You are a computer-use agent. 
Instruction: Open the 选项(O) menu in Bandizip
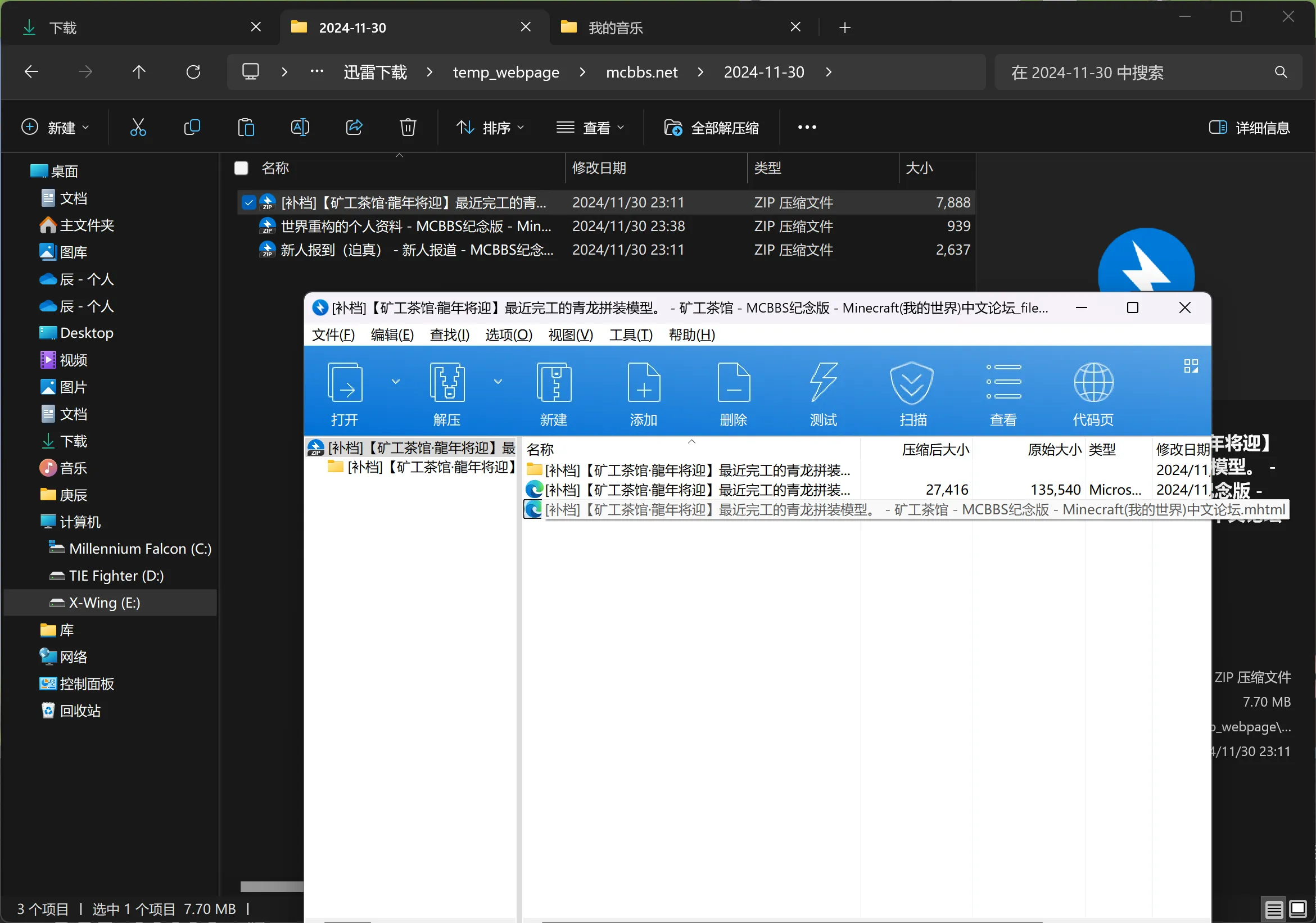pyautogui.click(x=508, y=334)
